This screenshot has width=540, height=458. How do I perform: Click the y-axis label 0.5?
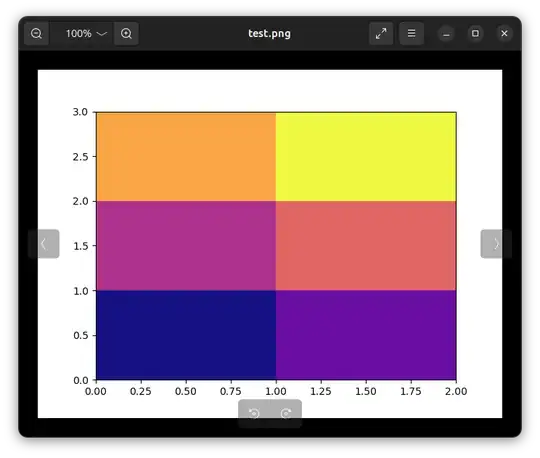[80, 335]
